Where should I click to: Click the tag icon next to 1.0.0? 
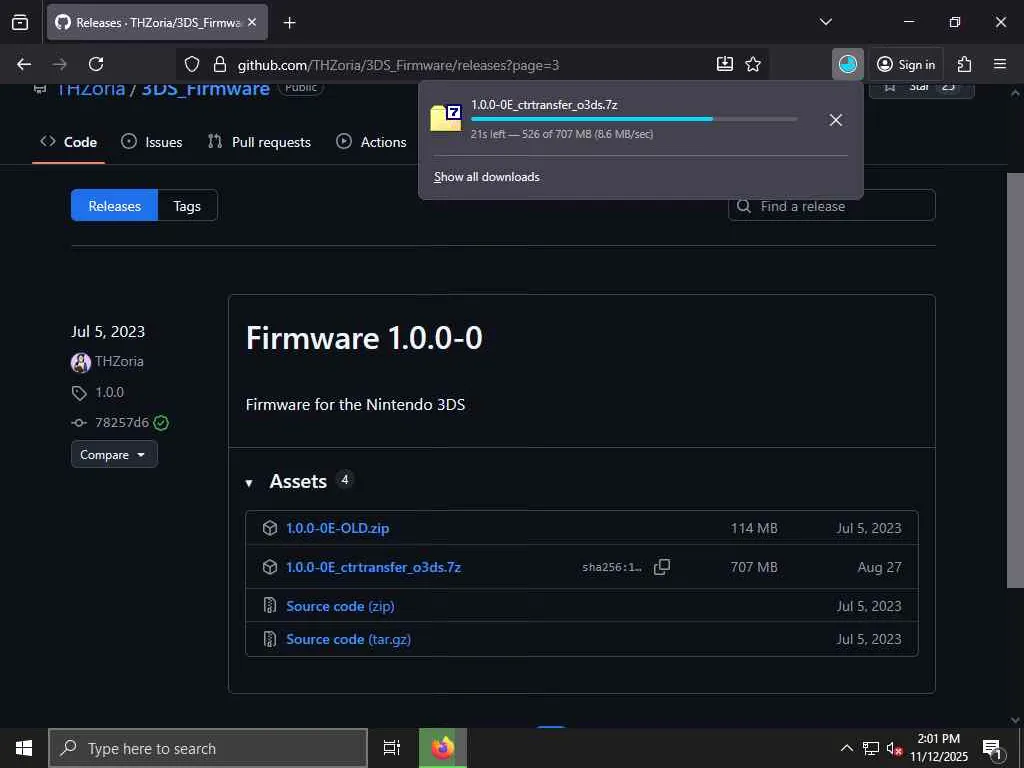coord(79,392)
